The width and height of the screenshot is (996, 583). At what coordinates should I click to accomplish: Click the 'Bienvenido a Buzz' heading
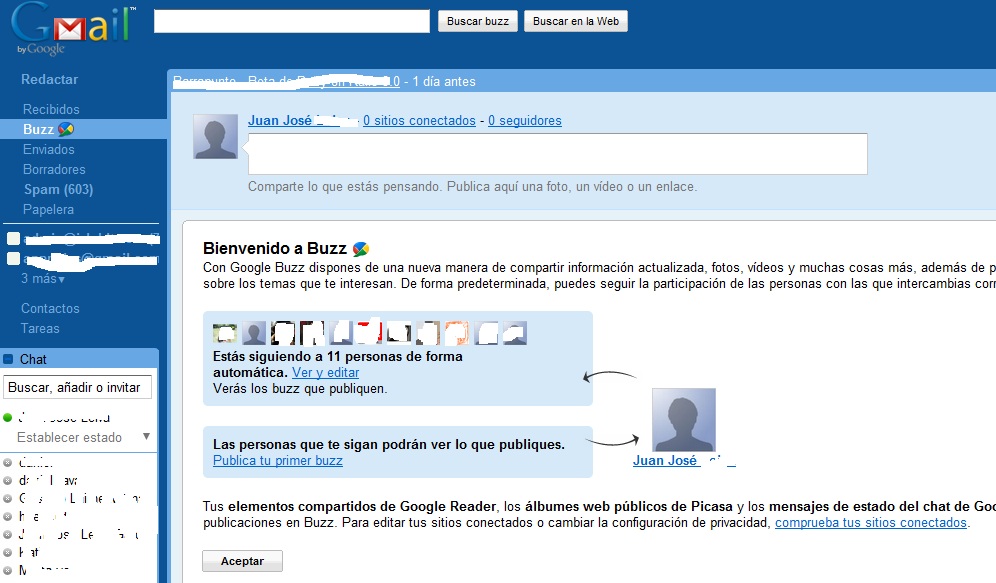point(274,248)
